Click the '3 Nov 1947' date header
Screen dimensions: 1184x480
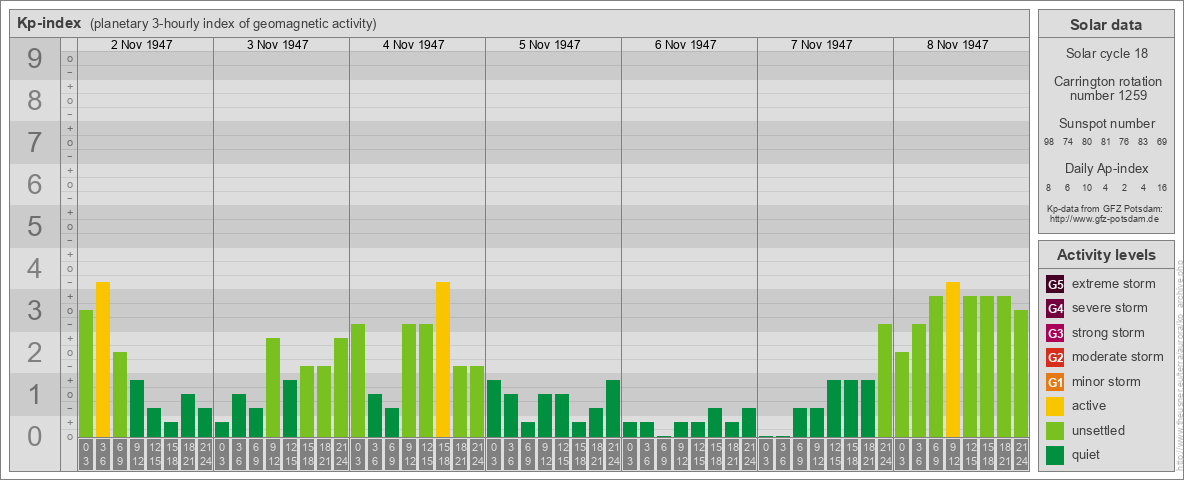pyautogui.click(x=277, y=45)
